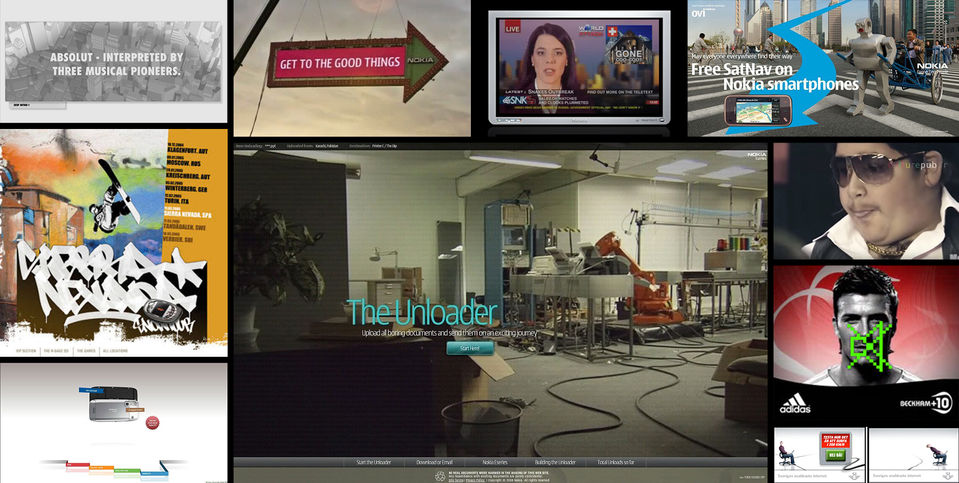Open the left office-chair banner thumbnail
The height and width of the screenshot is (483, 959).
pos(820,455)
